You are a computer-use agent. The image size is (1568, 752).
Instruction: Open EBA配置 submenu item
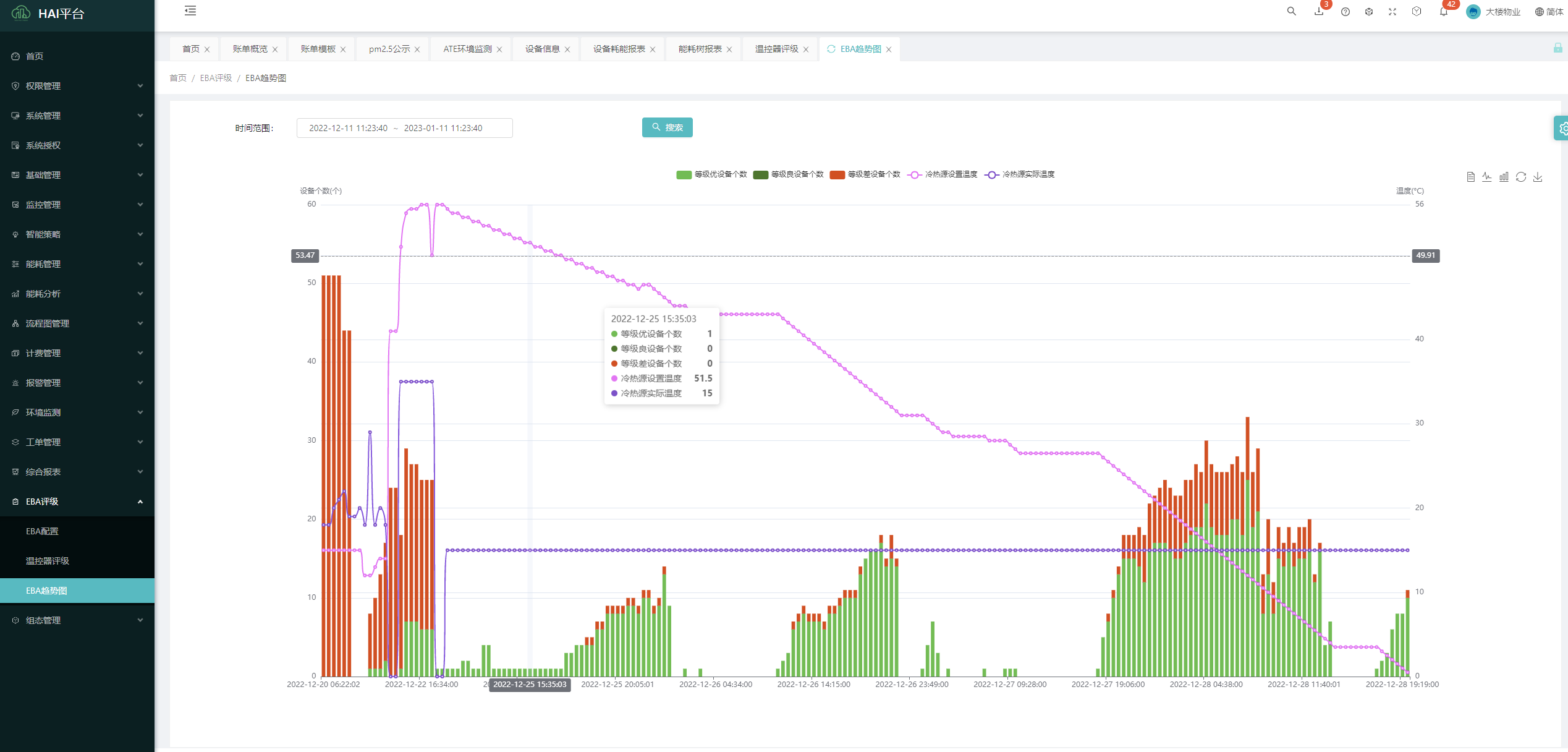pos(77,531)
